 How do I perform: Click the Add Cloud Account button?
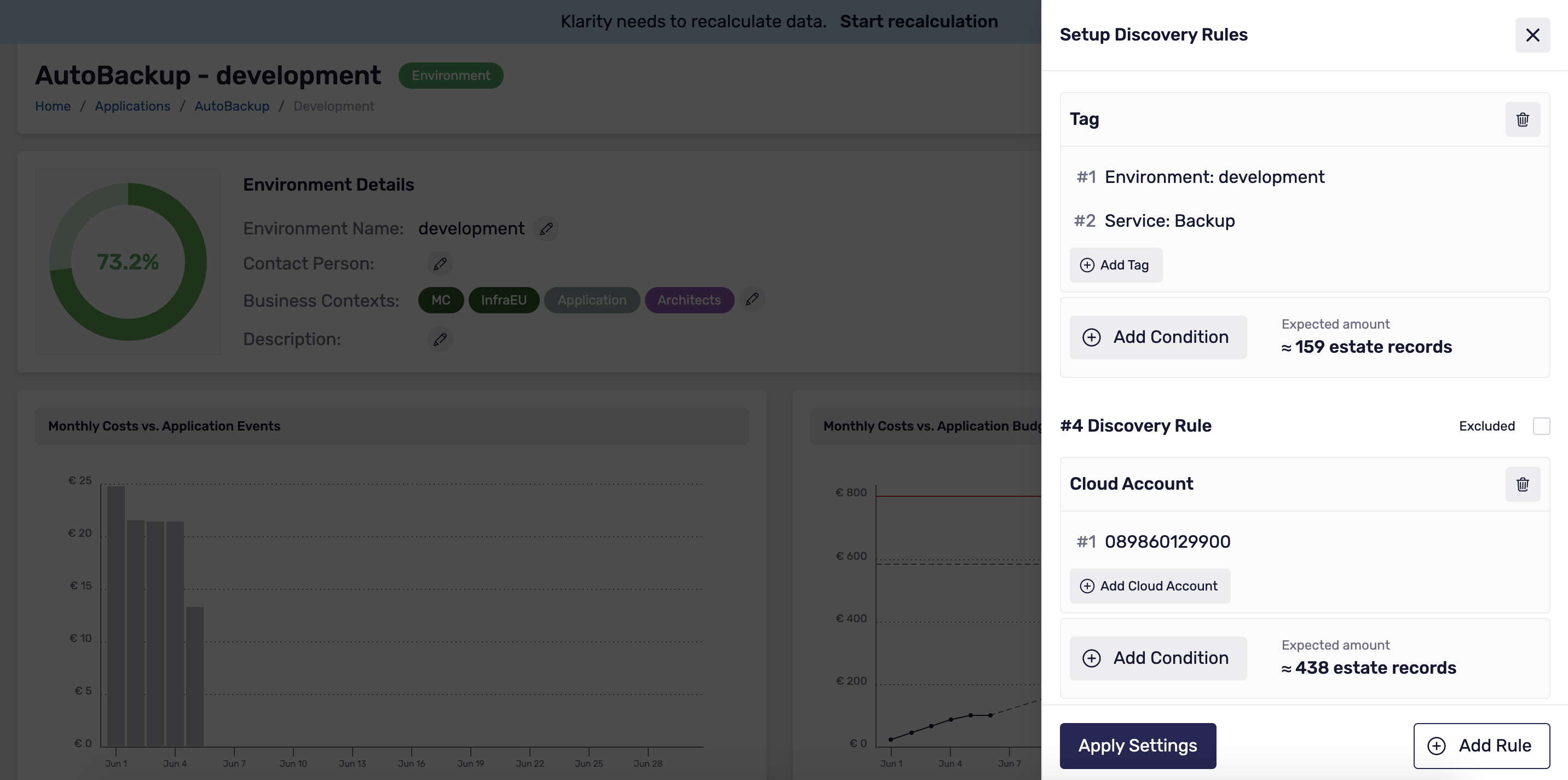(1149, 586)
